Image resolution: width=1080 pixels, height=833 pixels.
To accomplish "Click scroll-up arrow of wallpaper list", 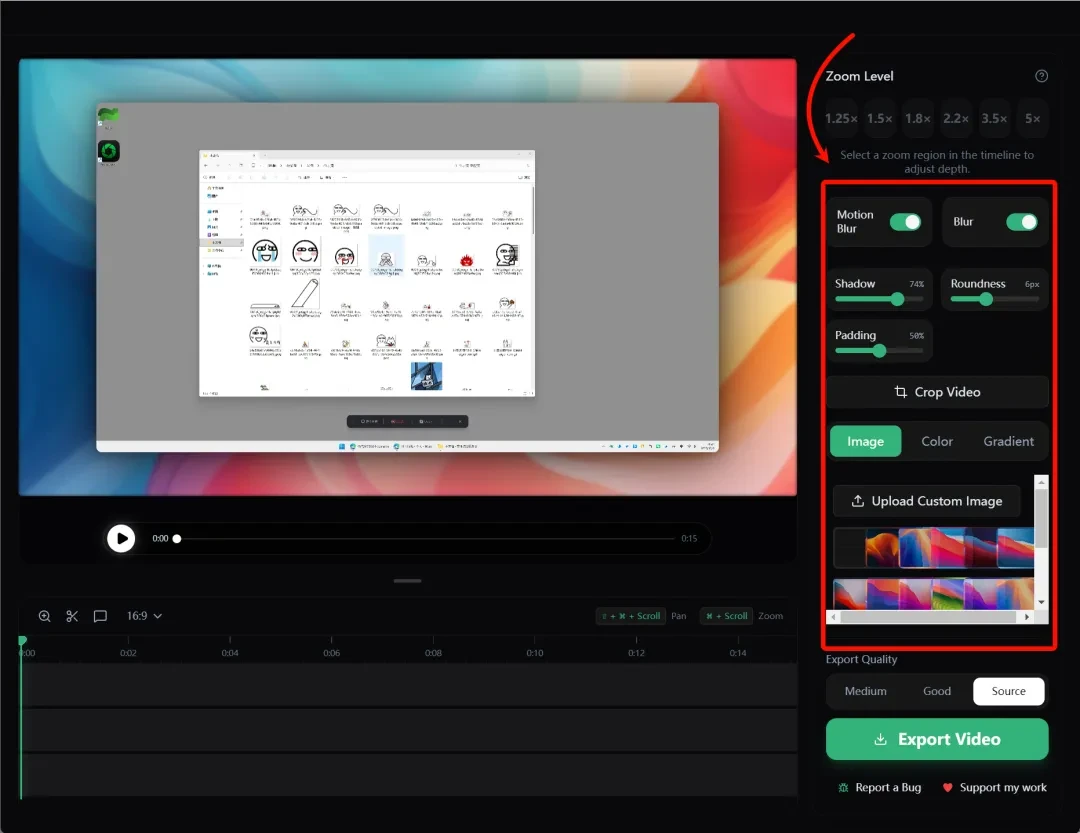I will (1041, 481).
